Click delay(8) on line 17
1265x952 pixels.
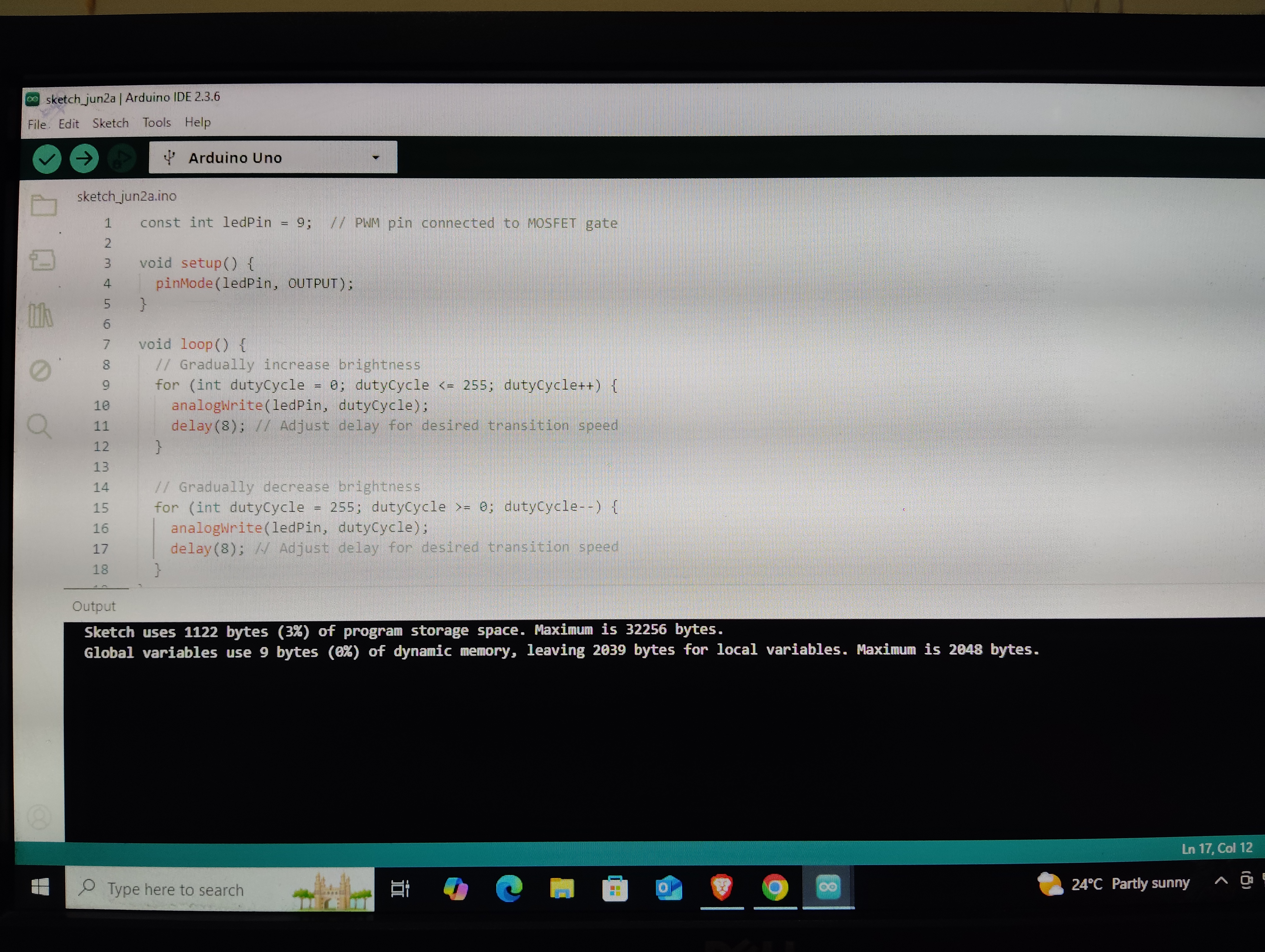(x=207, y=549)
